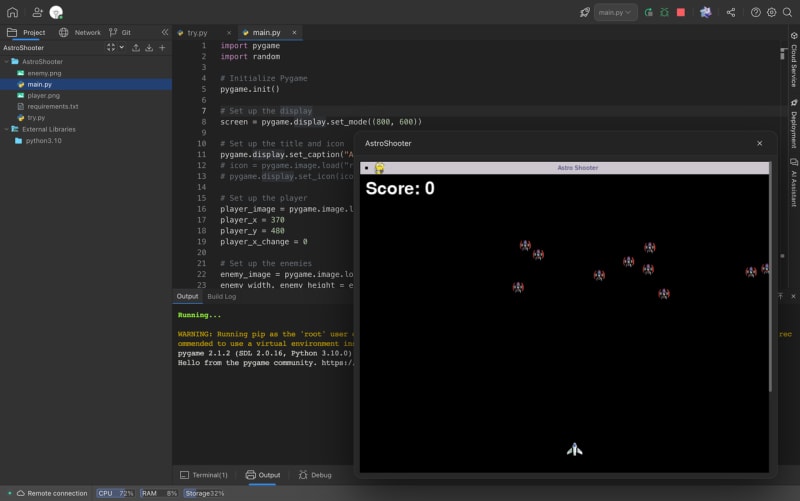The image size is (800, 501).
Task: Click the locate file crosshair icon
Action: [x=110, y=47]
